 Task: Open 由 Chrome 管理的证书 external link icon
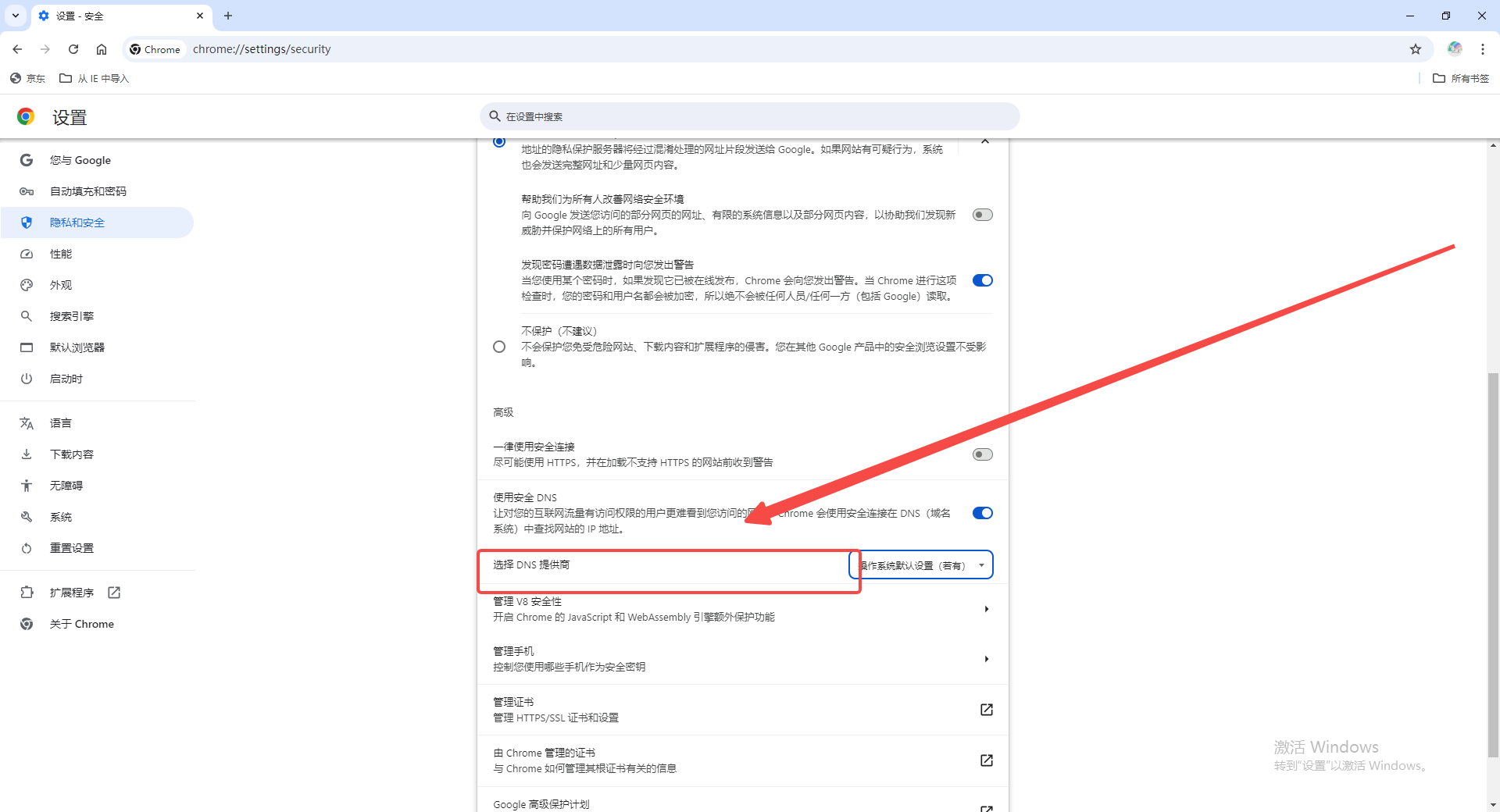point(987,760)
